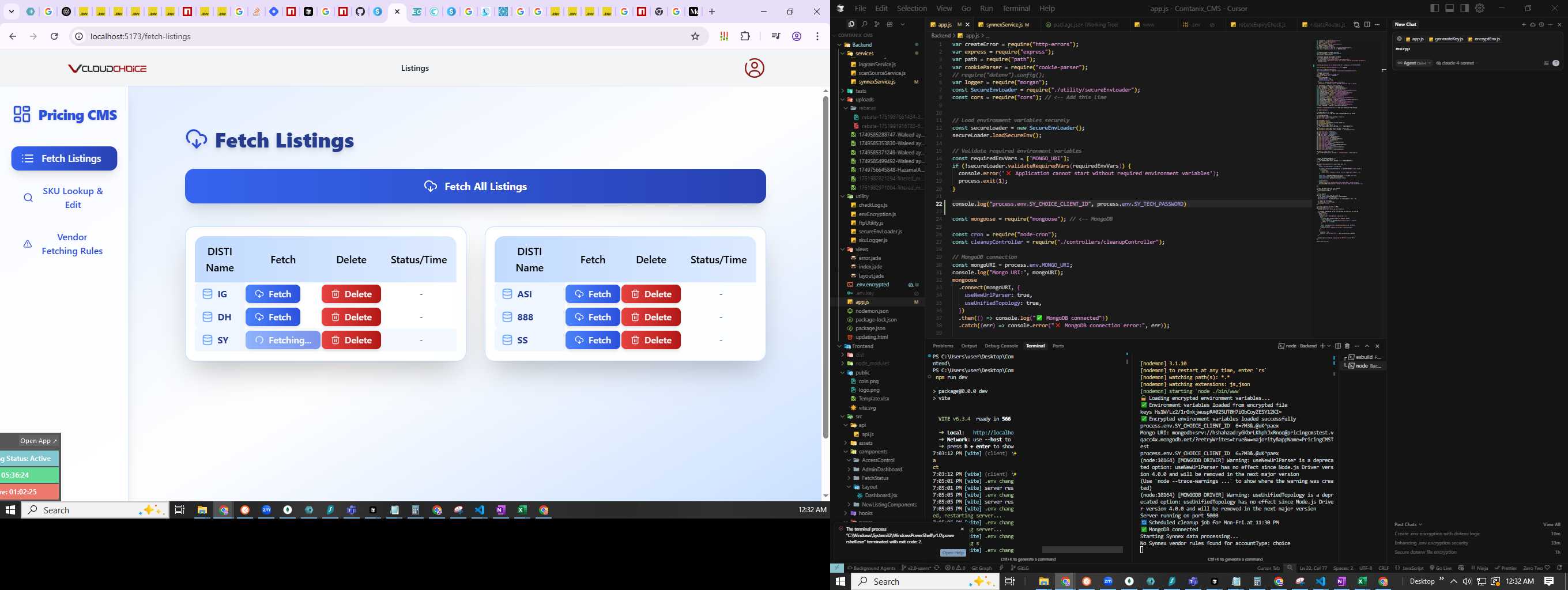Open Explorer view icon in Cursor sidebar
Screen dimensions: 1568x590
click(x=851, y=24)
